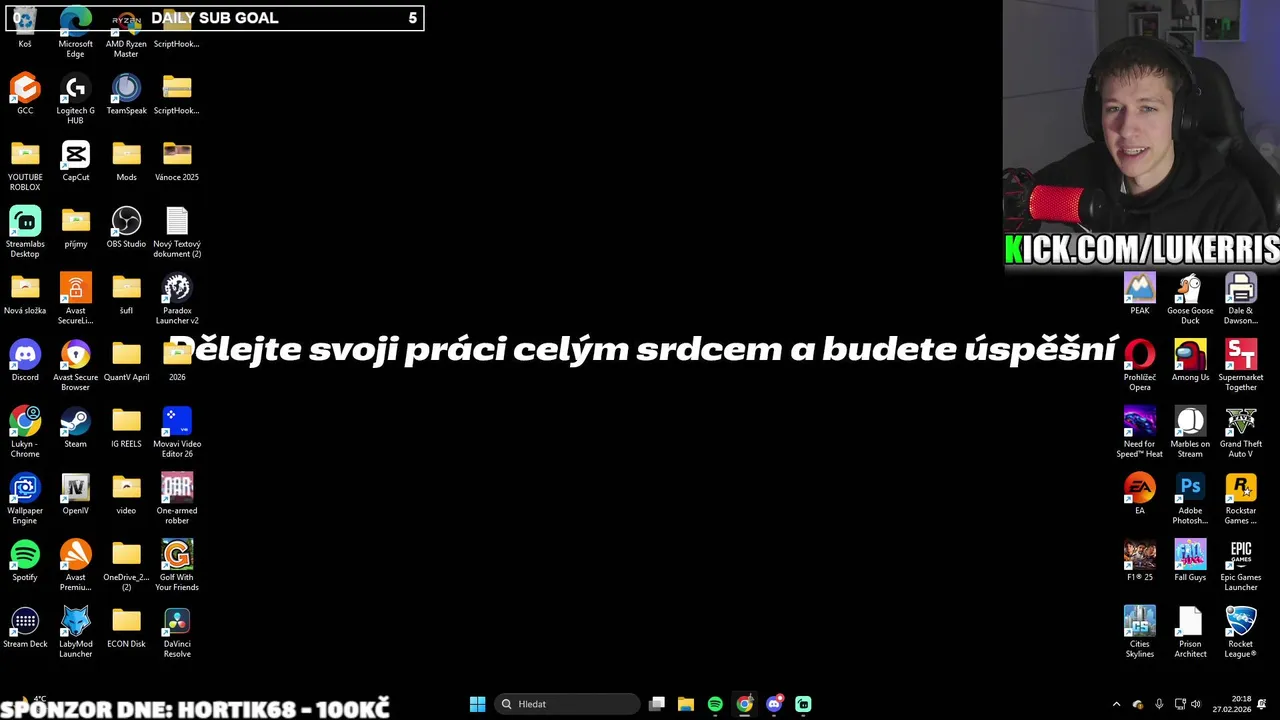Screen dimensions: 1280x720
Task: Open CapCut desktop shortcut
Action: tap(75, 161)
